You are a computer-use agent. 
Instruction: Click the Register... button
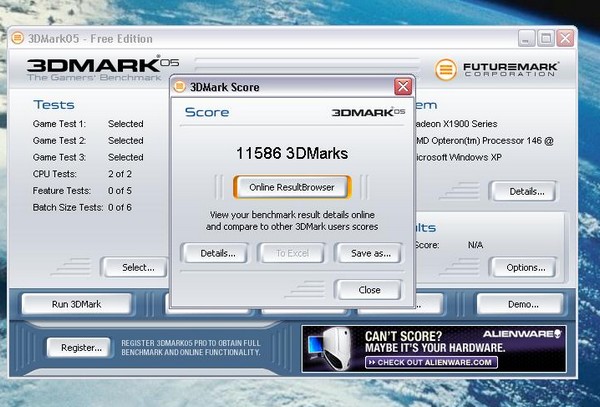pyautogui.click(x=80, y=348)
